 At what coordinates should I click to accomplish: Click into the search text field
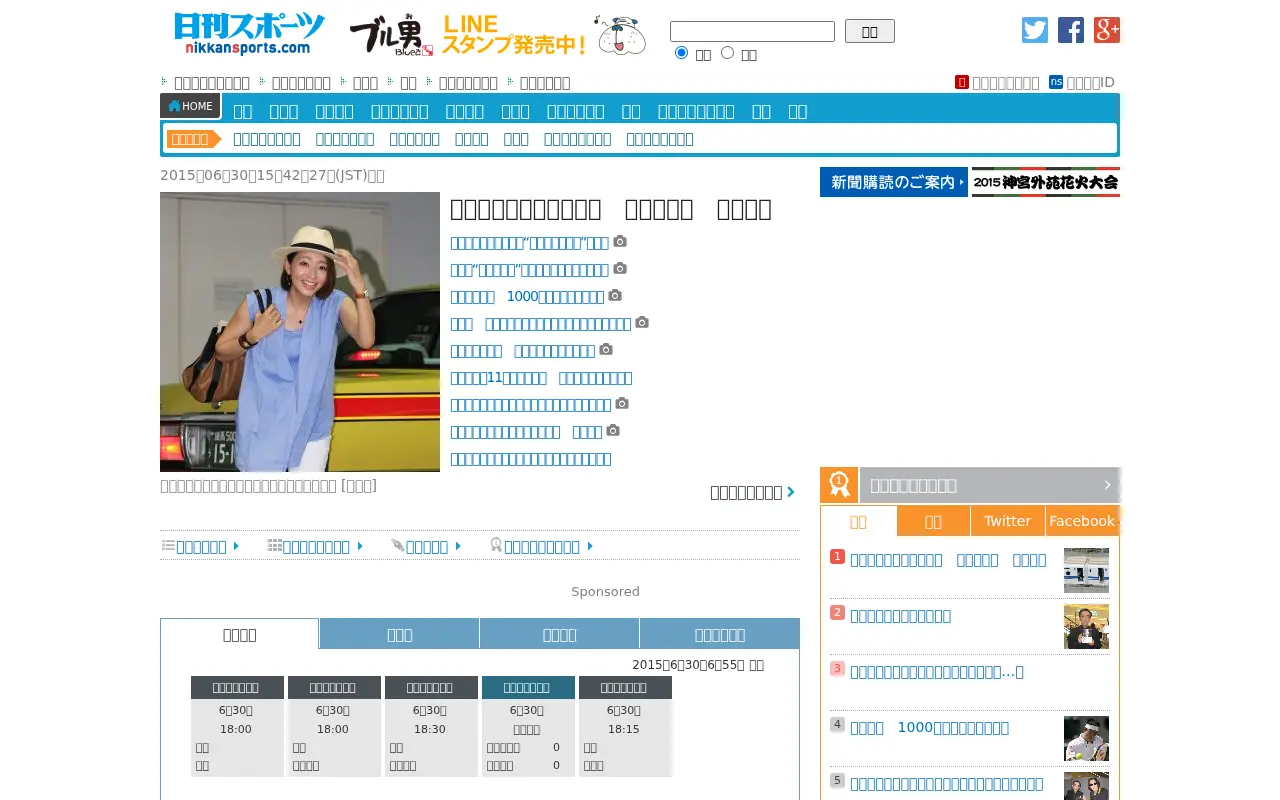[752, 31]
